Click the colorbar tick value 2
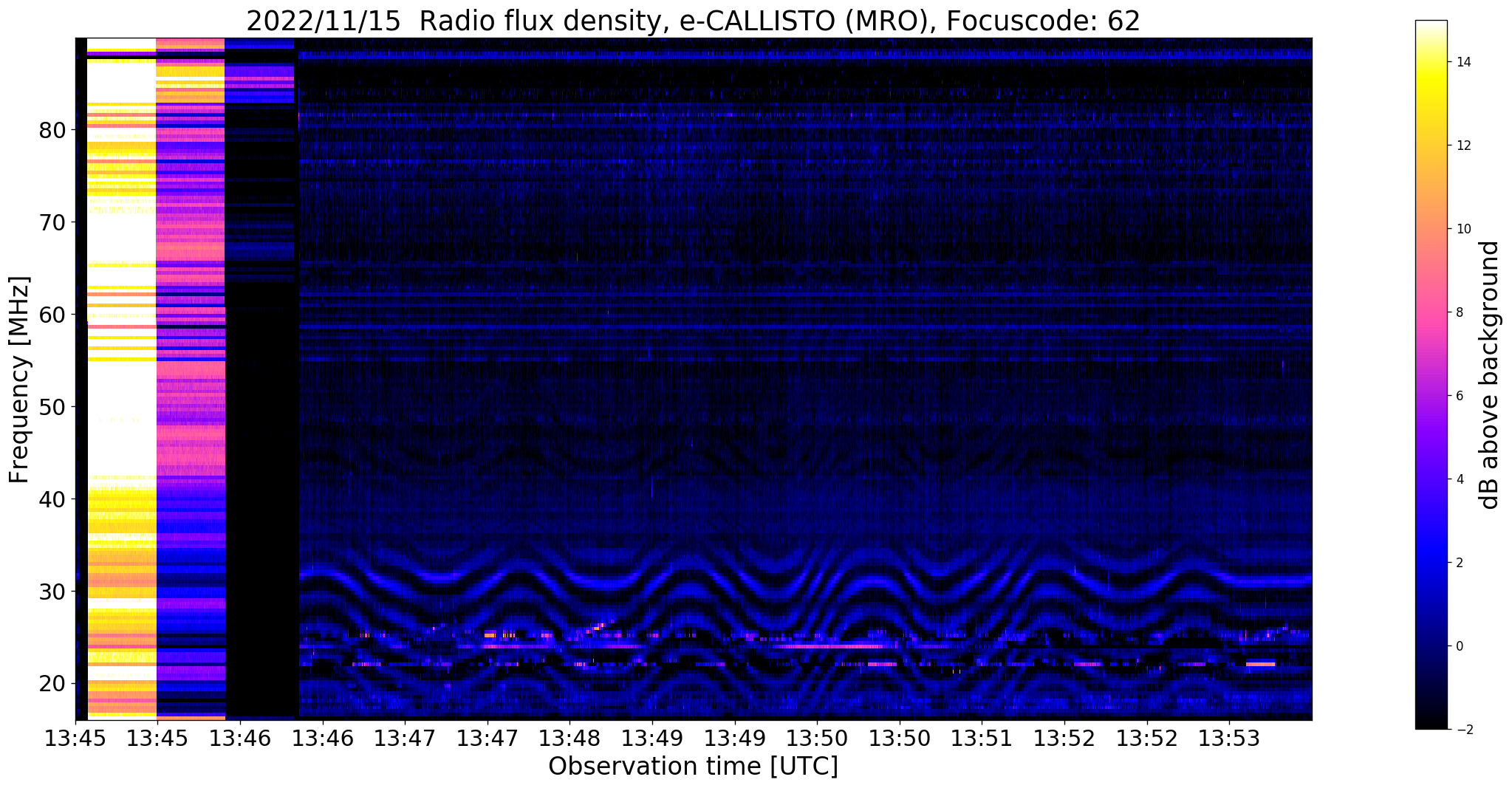This screenshot has width=1512, height=788. (x=1459, y=563)
